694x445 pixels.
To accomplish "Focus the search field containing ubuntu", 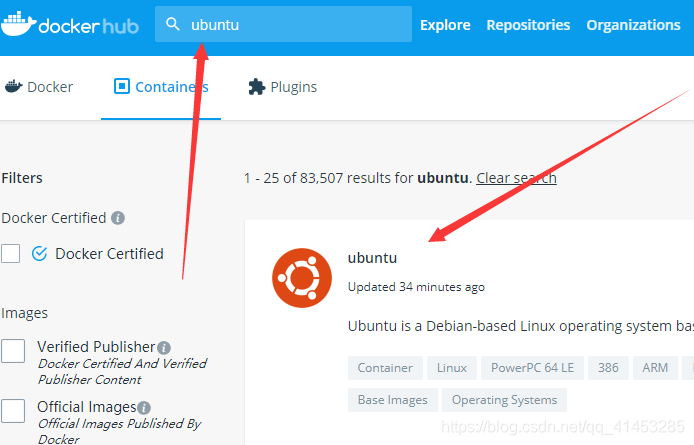I will click(283, 24).
